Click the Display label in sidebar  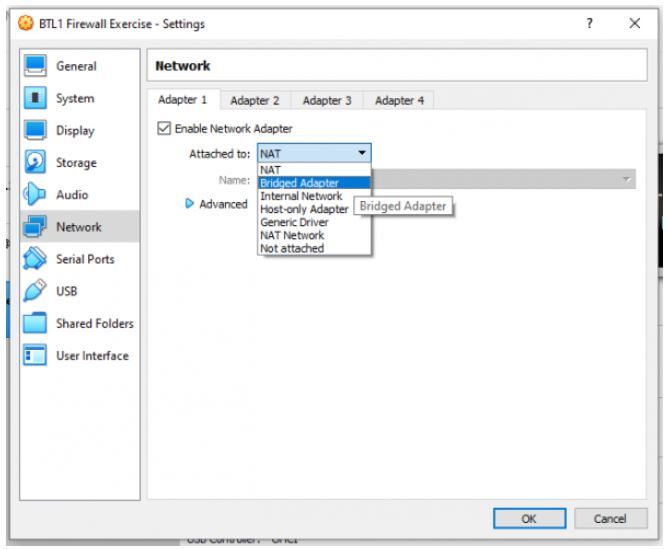click(75, 131)
